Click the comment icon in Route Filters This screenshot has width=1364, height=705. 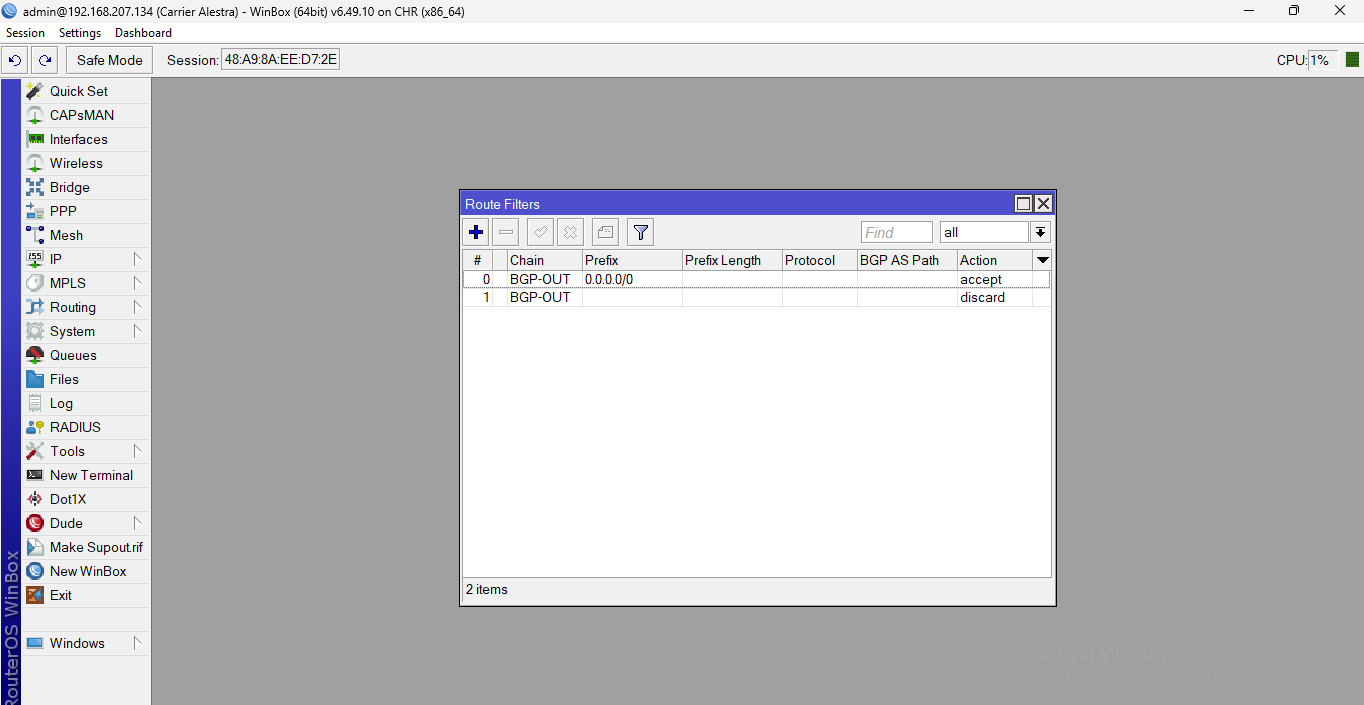[605, 233]
